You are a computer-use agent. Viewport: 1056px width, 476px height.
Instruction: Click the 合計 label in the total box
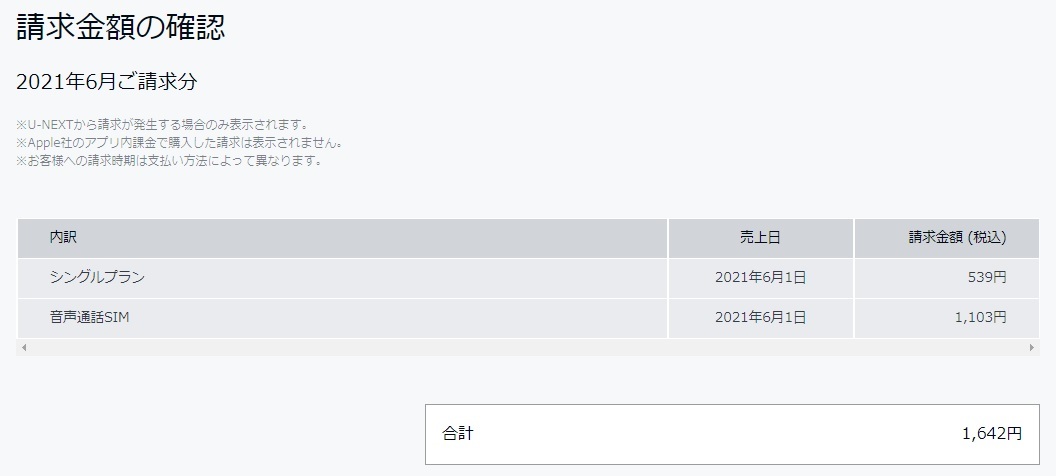458,434
